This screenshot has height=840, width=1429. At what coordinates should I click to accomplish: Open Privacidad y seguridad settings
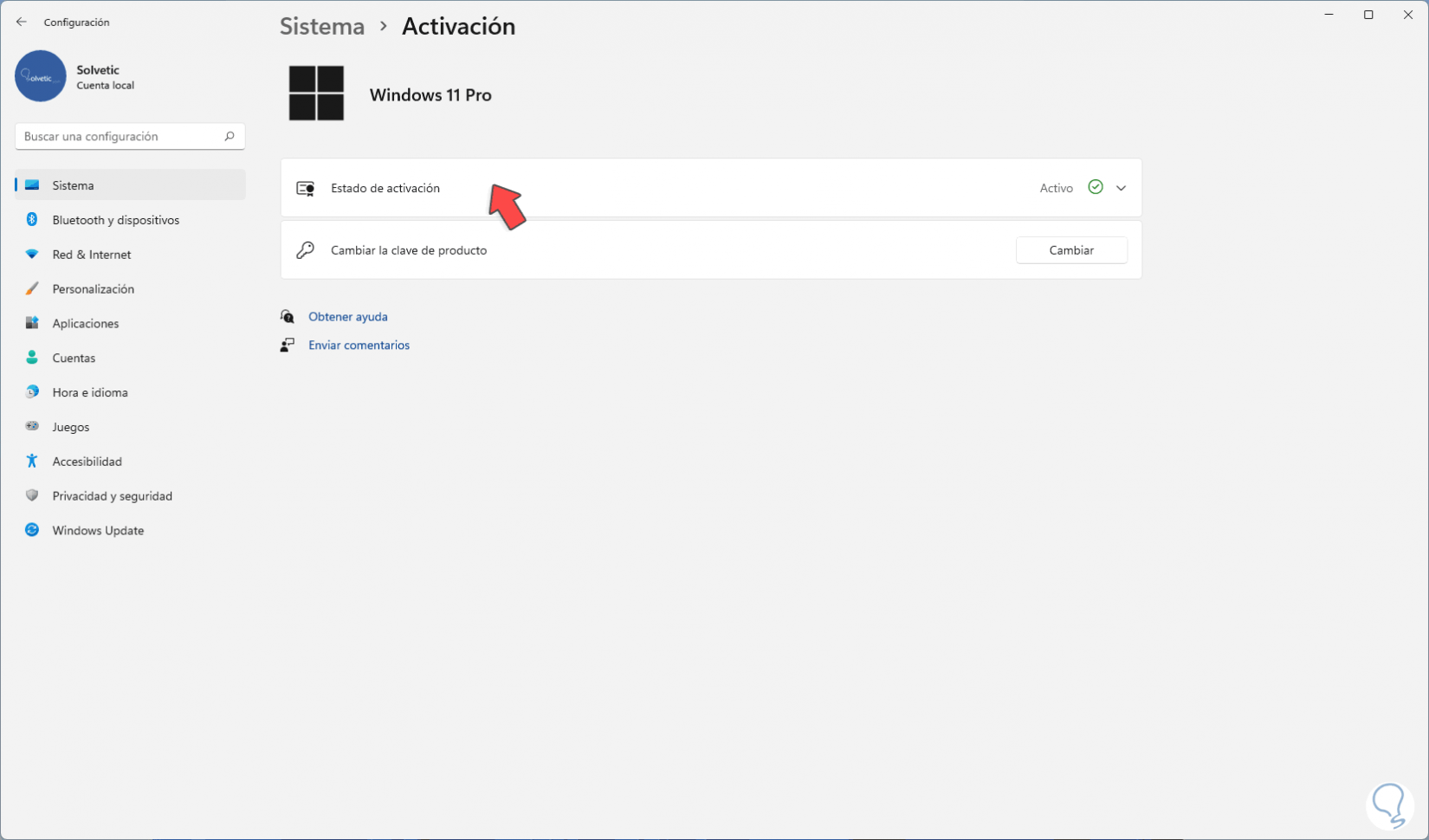[131, 496]
